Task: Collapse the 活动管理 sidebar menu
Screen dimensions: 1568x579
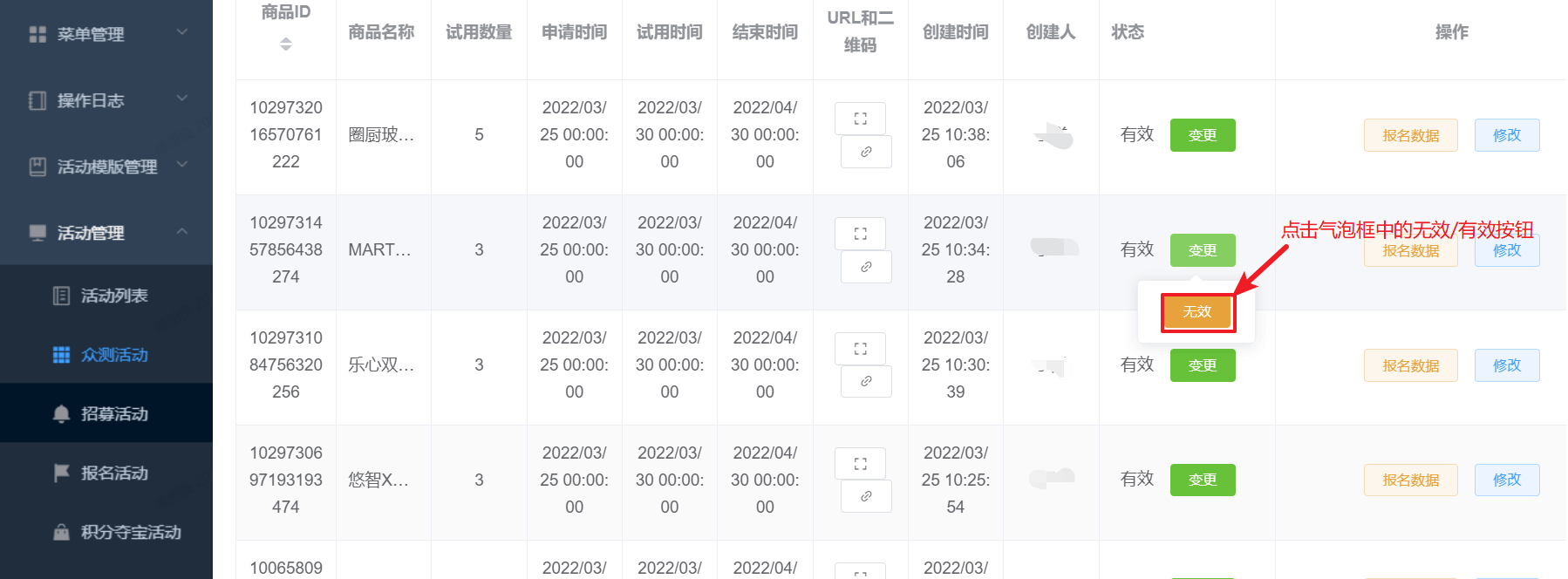Action: tap(106, 233)
